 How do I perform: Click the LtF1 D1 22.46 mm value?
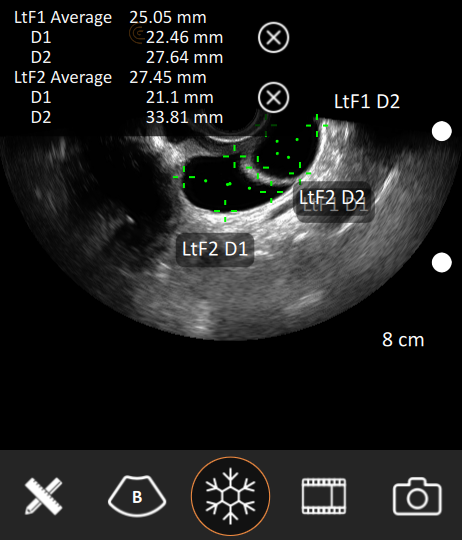[x=185, y=38]
